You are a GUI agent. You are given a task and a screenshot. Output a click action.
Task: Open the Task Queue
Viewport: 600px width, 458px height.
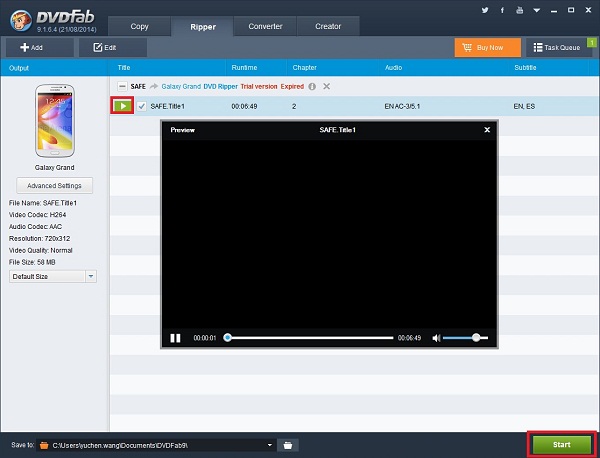point(557,47)
